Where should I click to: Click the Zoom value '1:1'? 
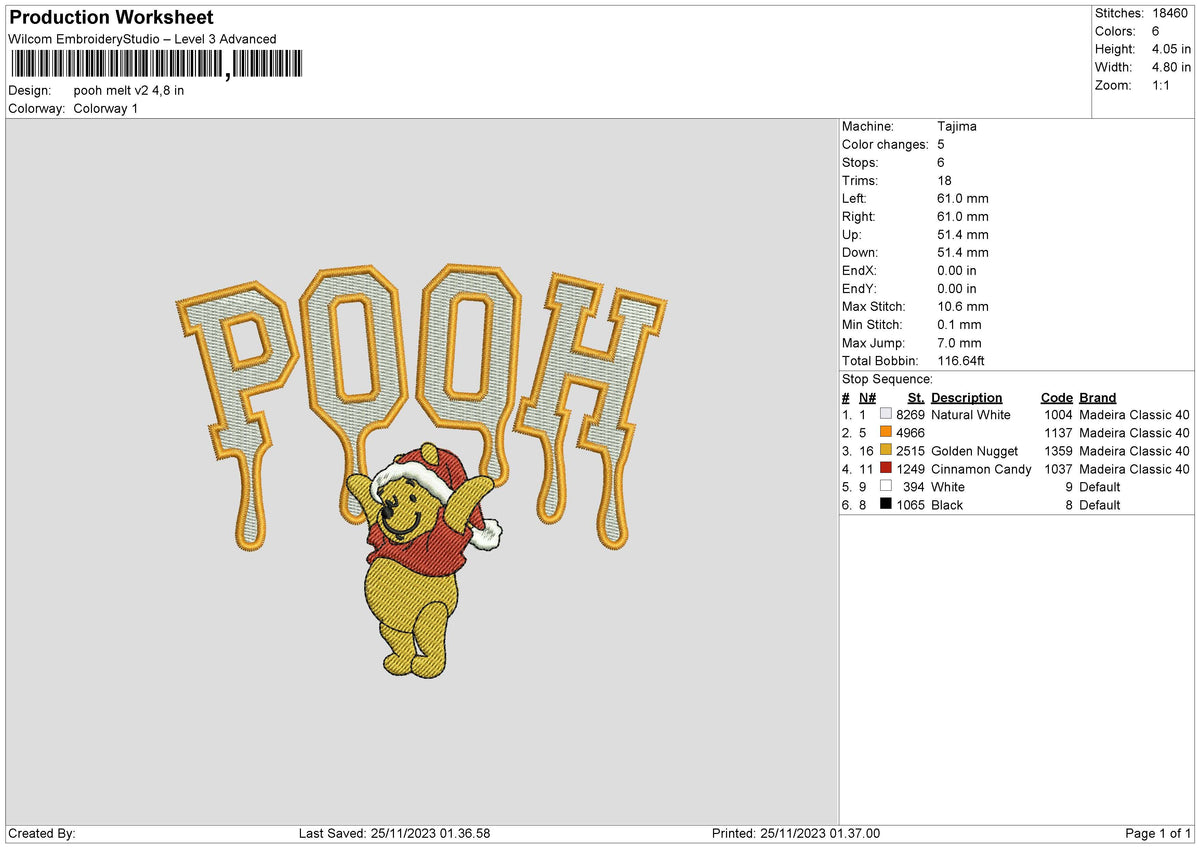point(1163,85)
